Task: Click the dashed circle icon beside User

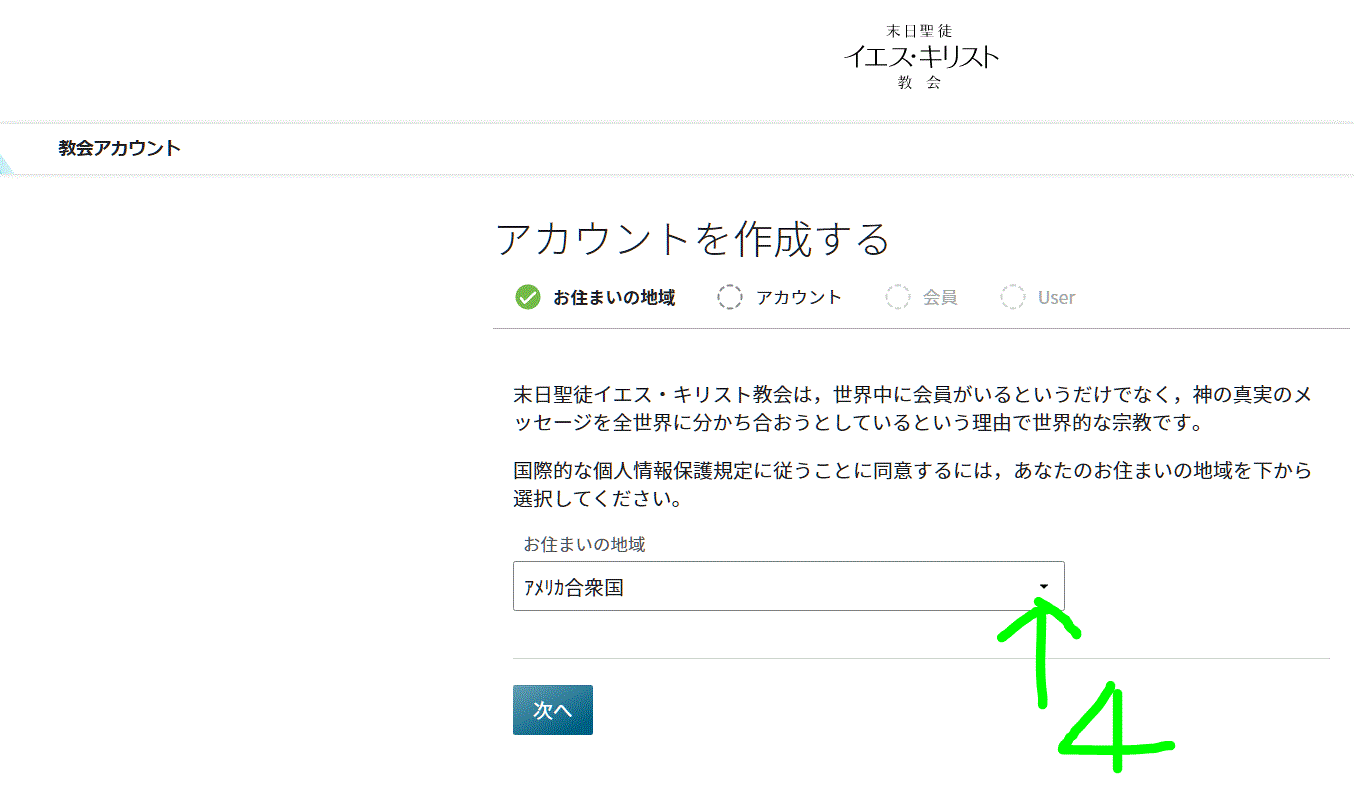Action: pyautogui.click(x=1014, y=297)
